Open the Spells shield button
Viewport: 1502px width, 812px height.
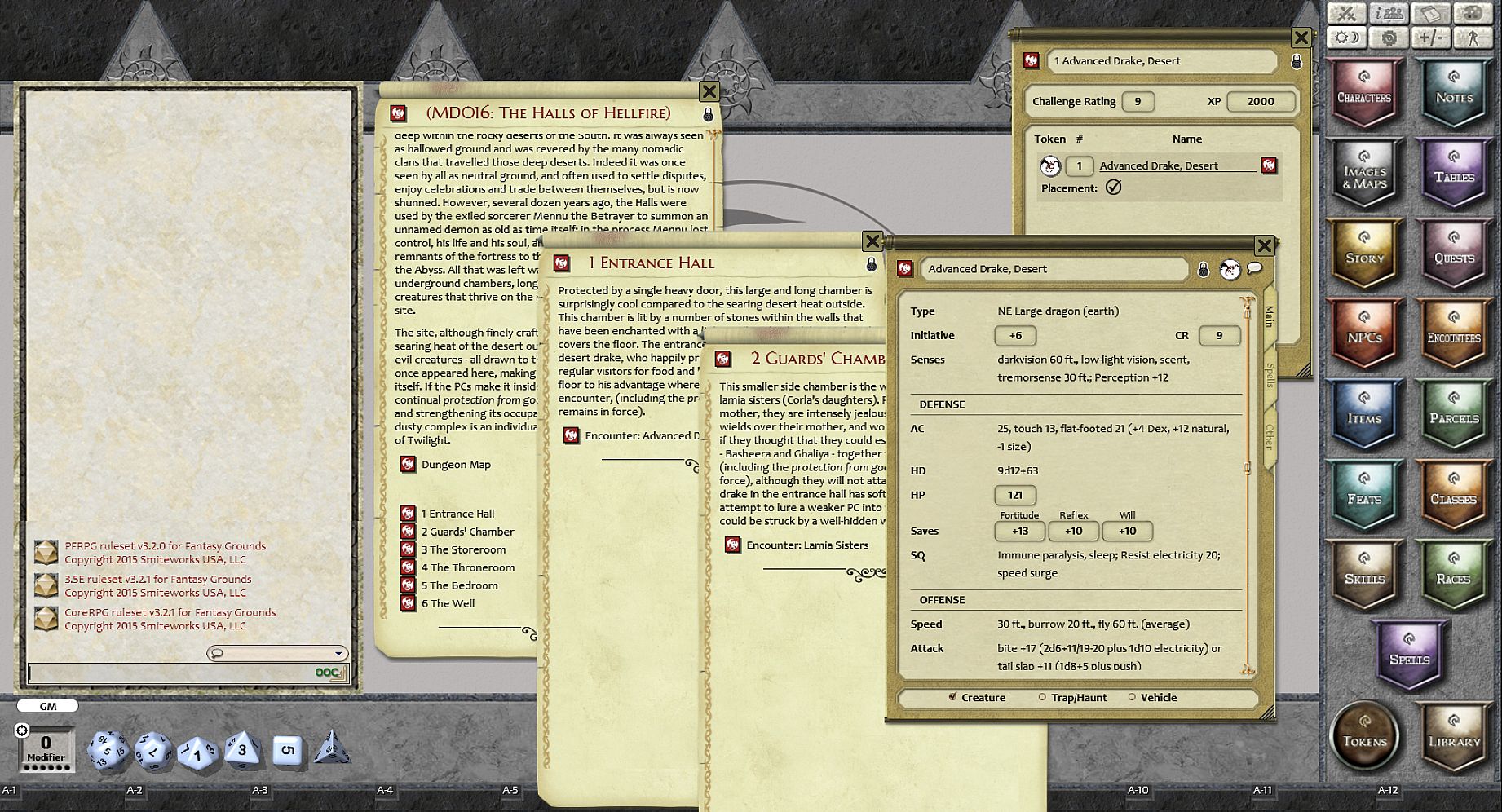pyautogui.click(x=1409, y=655)
